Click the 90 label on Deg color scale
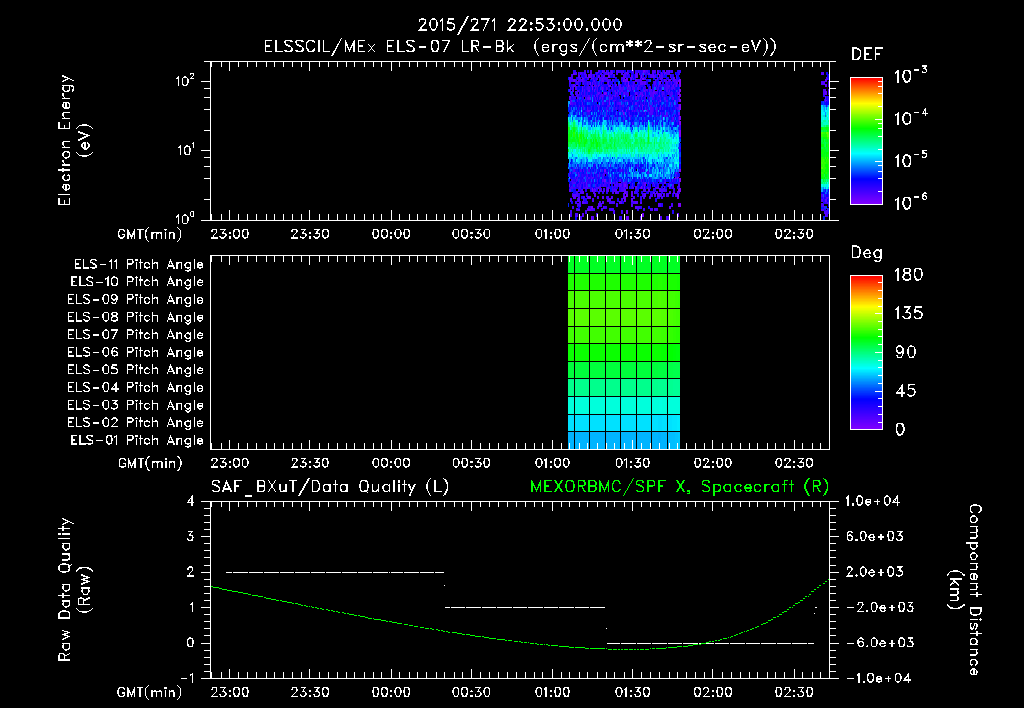Viewport: 1024px width, 708px height. [906, 353]
